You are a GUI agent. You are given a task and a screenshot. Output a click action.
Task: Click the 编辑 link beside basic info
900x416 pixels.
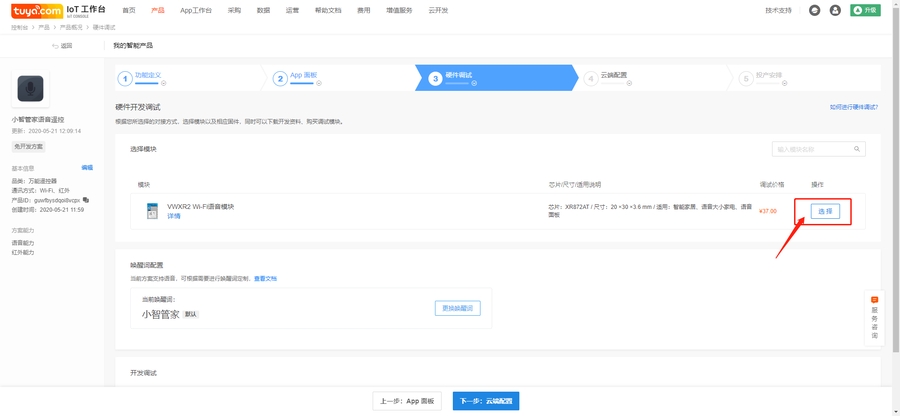coord(87,168)
